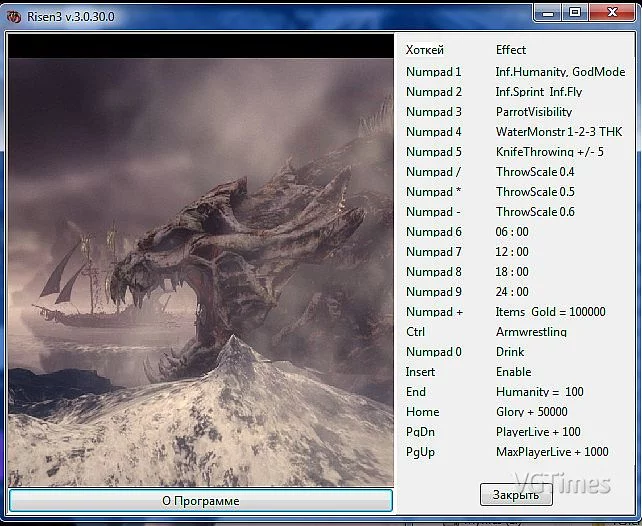Click the Numpad 9 hotkey label
The image size is (642, 526).
point(434,292)
